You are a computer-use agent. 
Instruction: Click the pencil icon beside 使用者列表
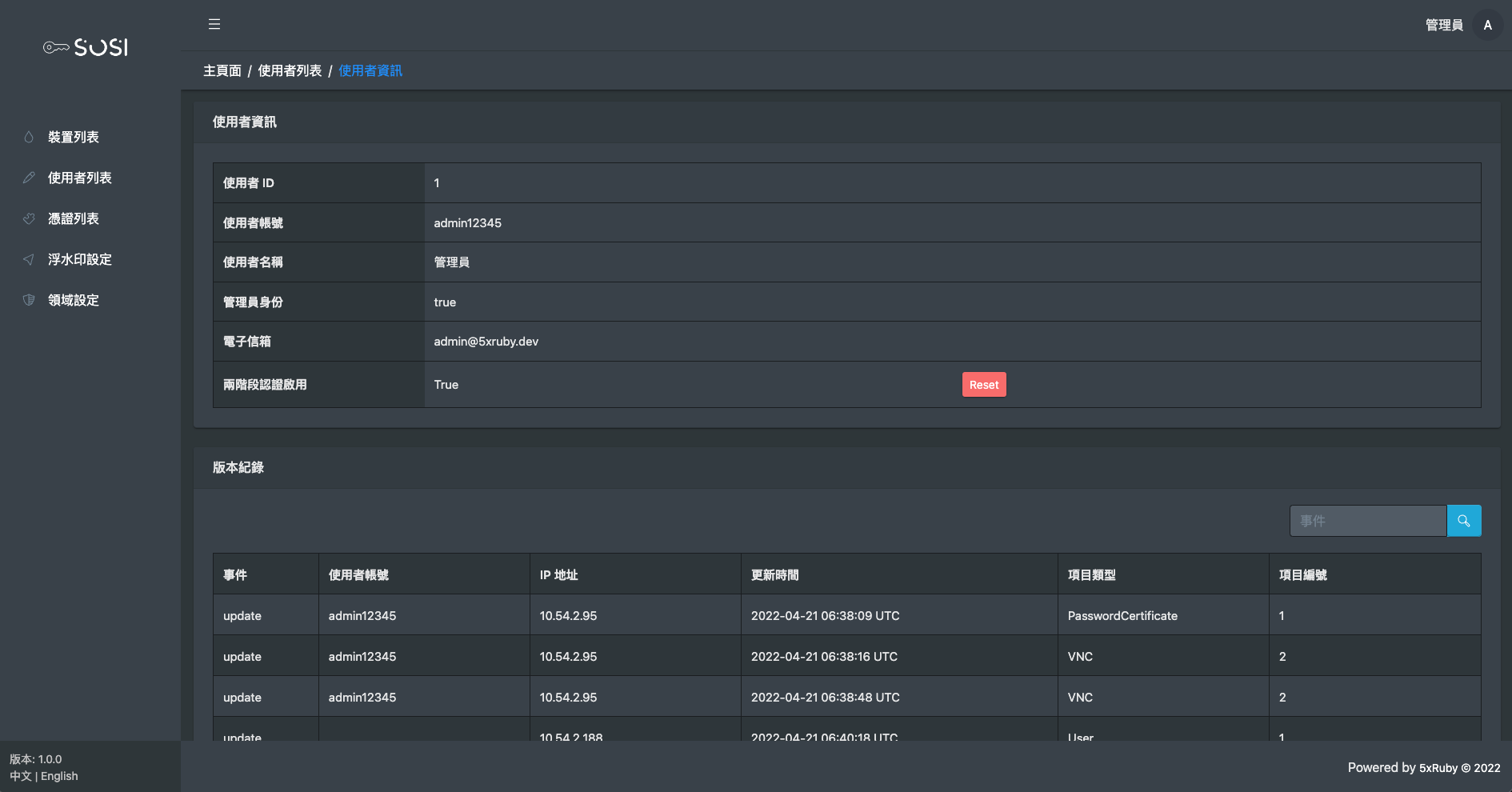pyautogui.click(x=29, y=178)
